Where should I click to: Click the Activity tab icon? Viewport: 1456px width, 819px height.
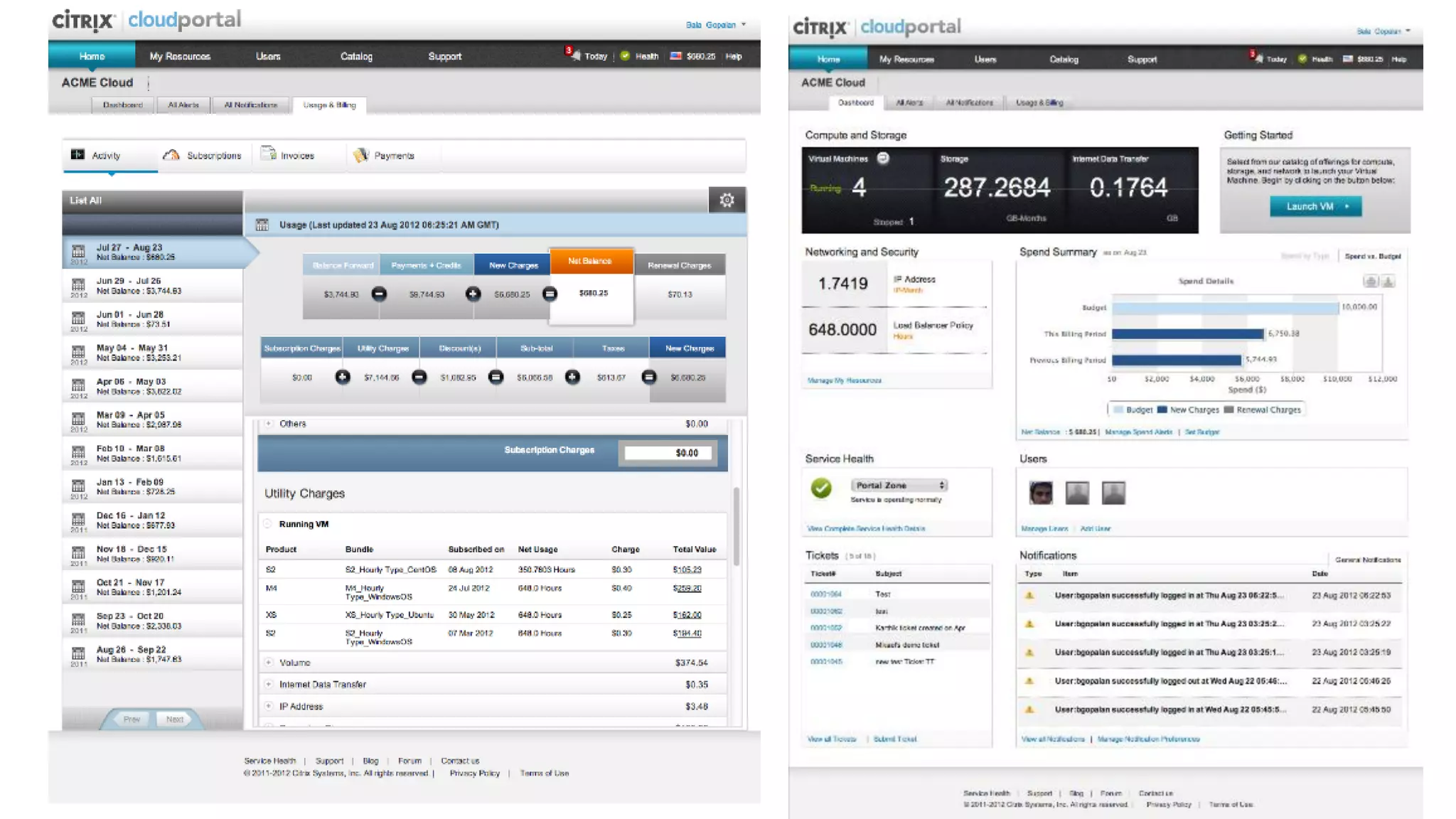coord(77,155)
